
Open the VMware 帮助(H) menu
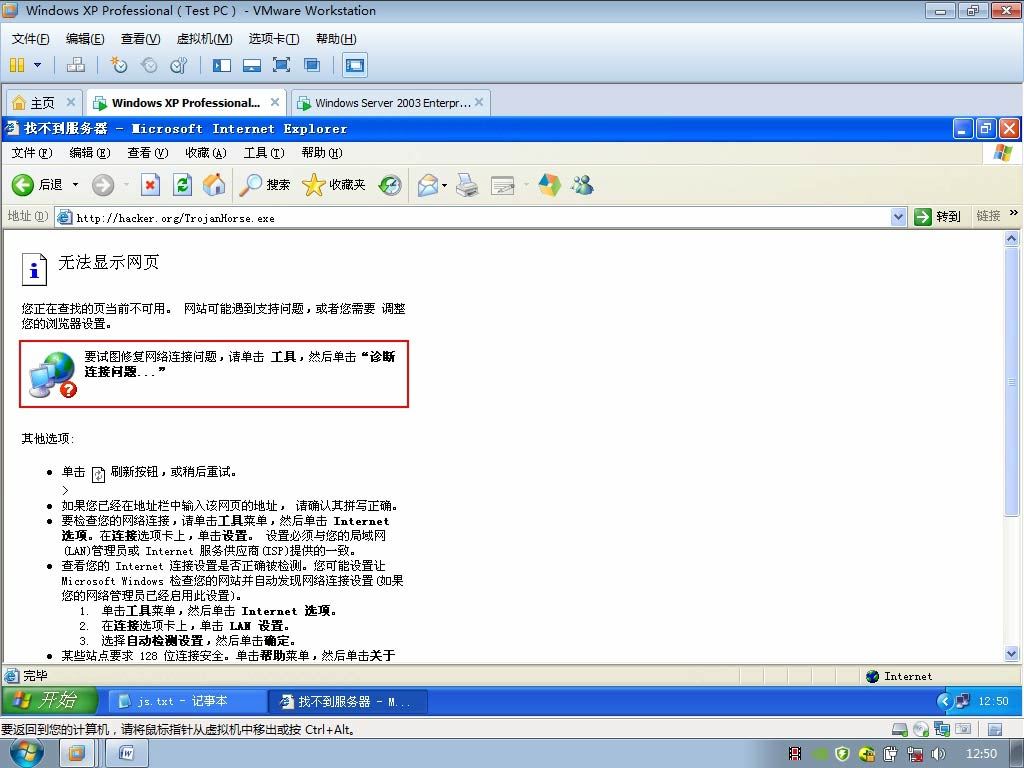click(336, 39)
